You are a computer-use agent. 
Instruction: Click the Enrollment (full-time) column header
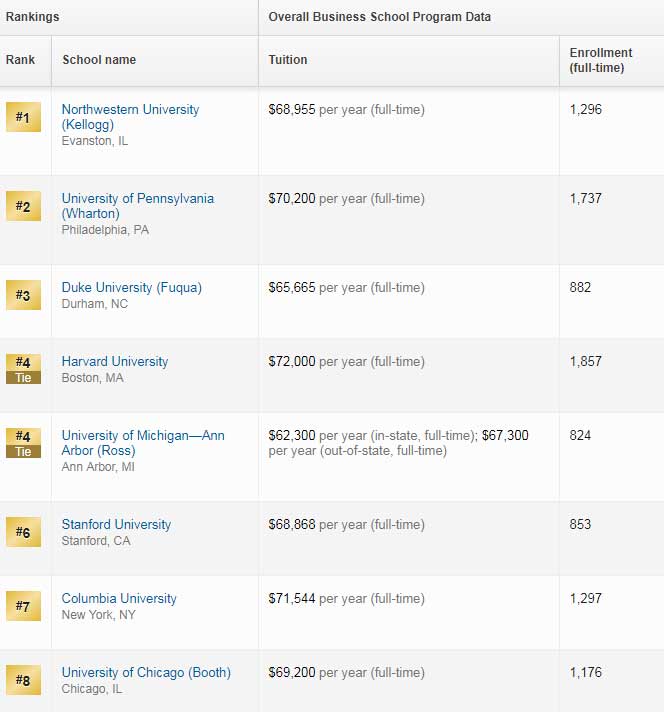click(600, 60)
